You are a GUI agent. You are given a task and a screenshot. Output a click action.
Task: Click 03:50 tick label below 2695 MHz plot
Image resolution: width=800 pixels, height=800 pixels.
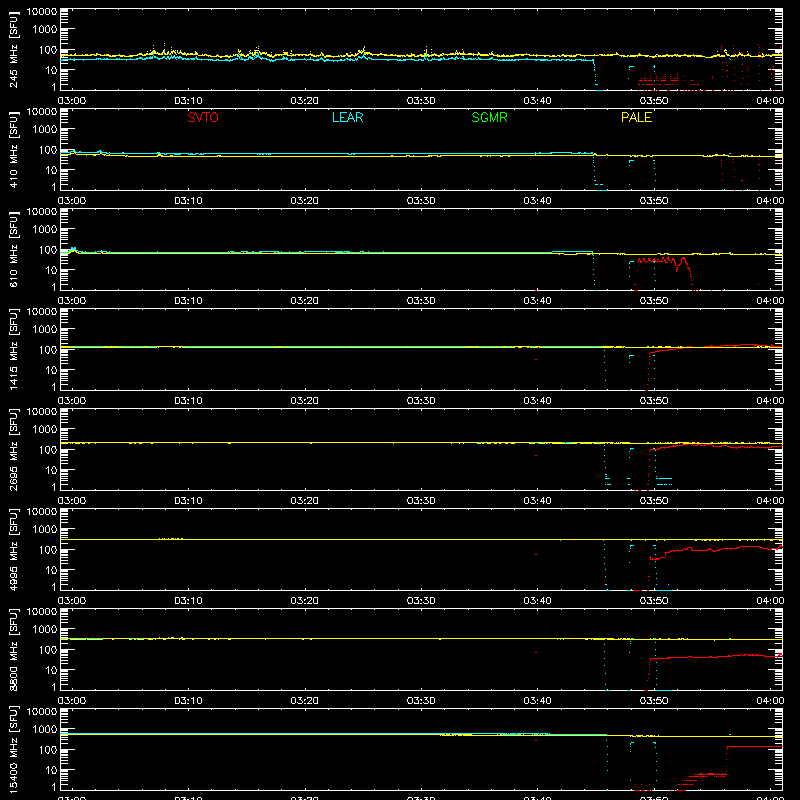[654, 501]
